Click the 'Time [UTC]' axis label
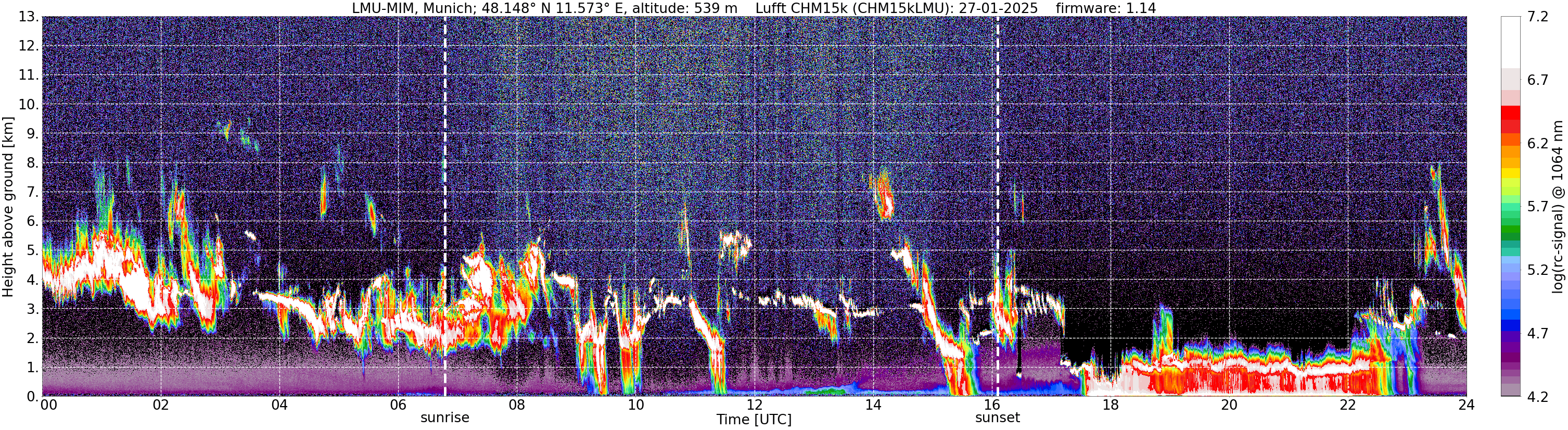1568x430 pixels. click(754, 420)
